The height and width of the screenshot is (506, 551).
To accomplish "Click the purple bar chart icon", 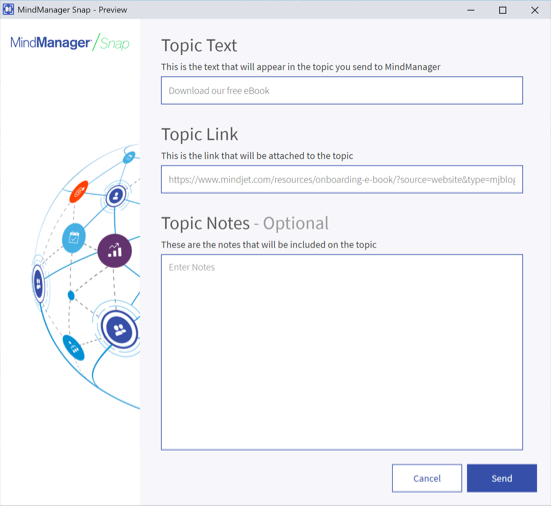I will pos(115,251).
